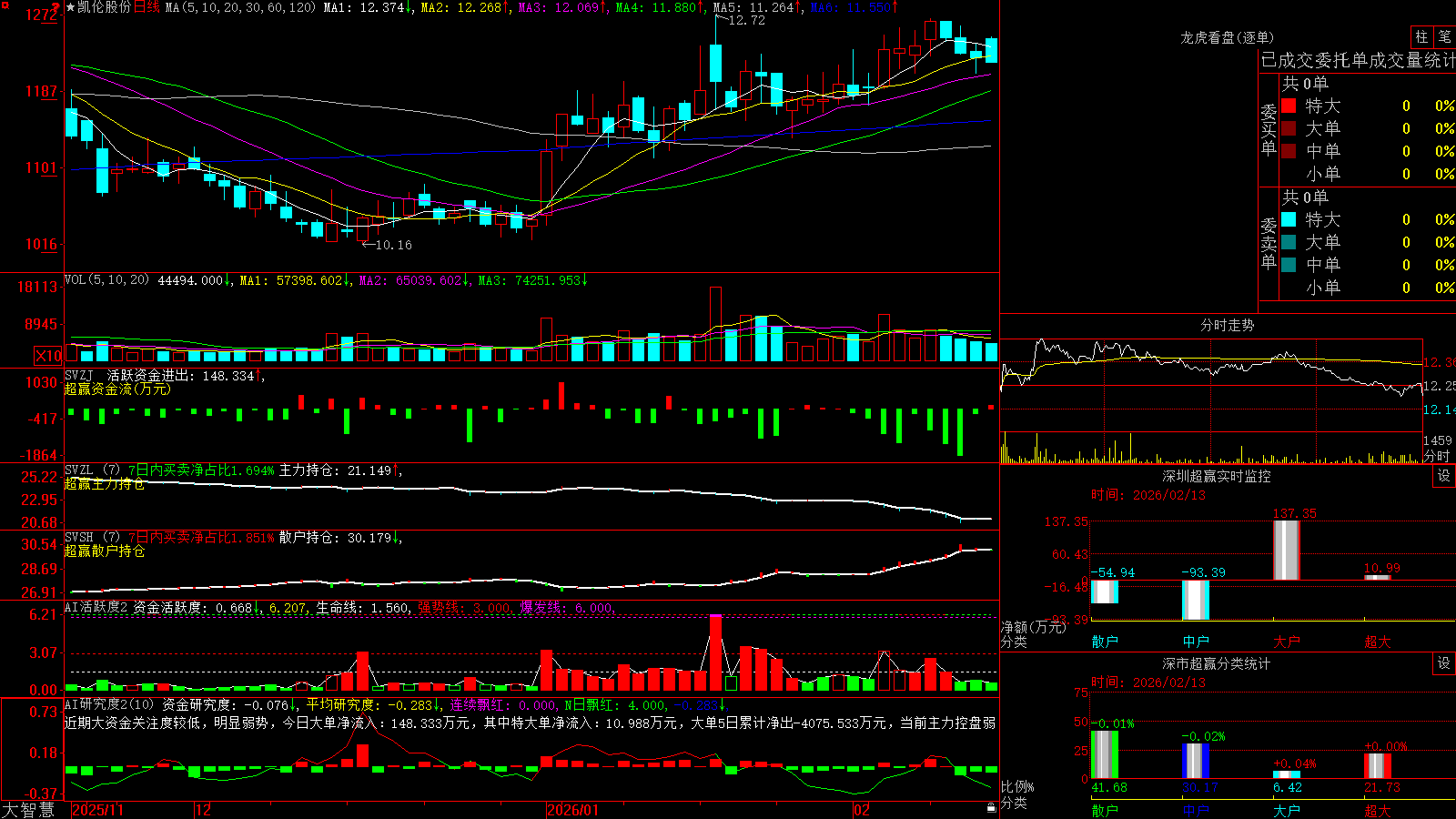
Task: Select the 凯伦股份 stock name
Action: [x=104, y=7]
